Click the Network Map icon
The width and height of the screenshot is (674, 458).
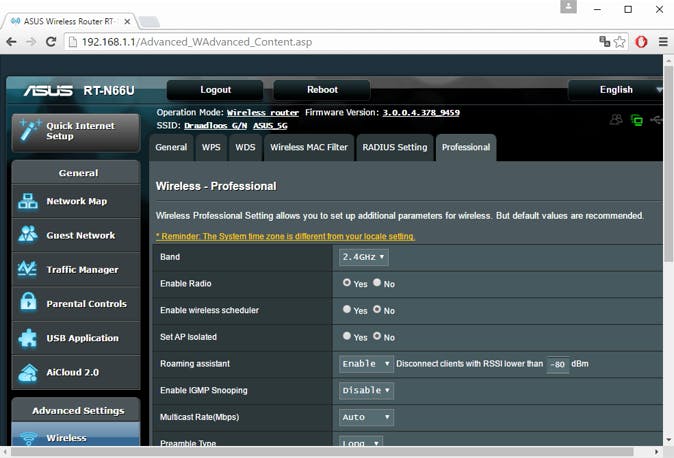[x=28, y=201]
